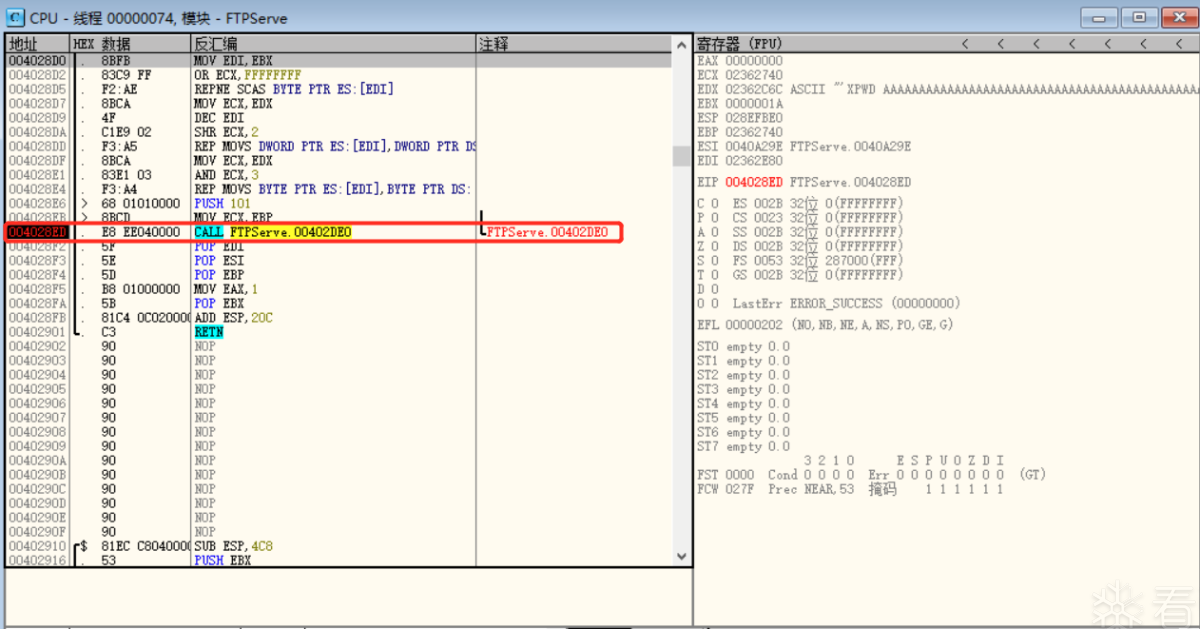Select the REPNE SCAS BYTE PTR instruction
Screen dimensions: 1200x629
(294, 89)
